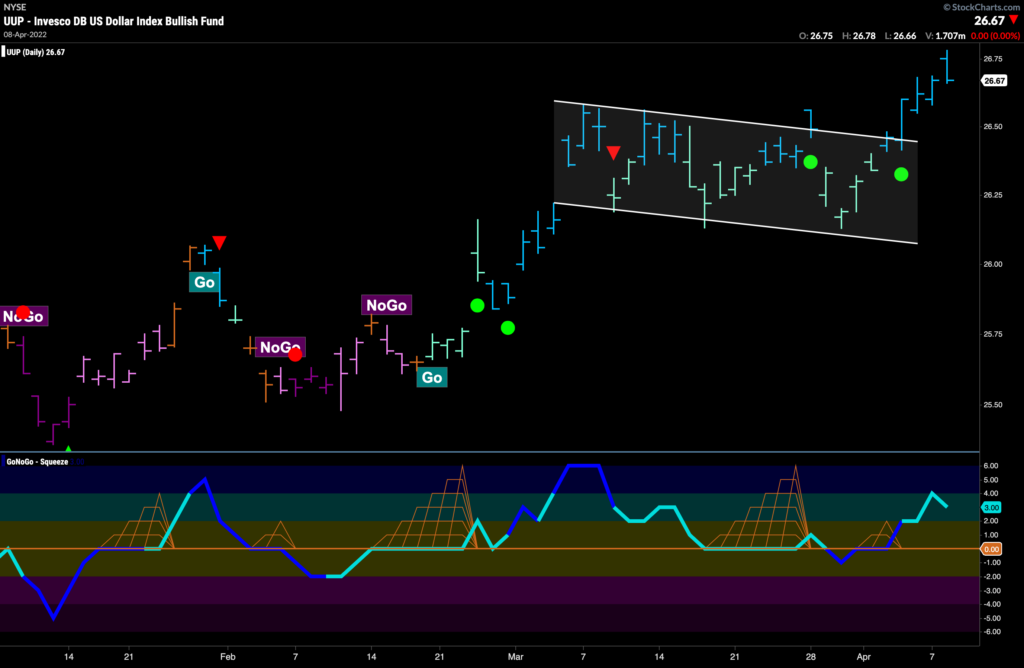Click the -3.00 oscillator axis label
This screenshot has height=668, width=1024.
[990, 591]
